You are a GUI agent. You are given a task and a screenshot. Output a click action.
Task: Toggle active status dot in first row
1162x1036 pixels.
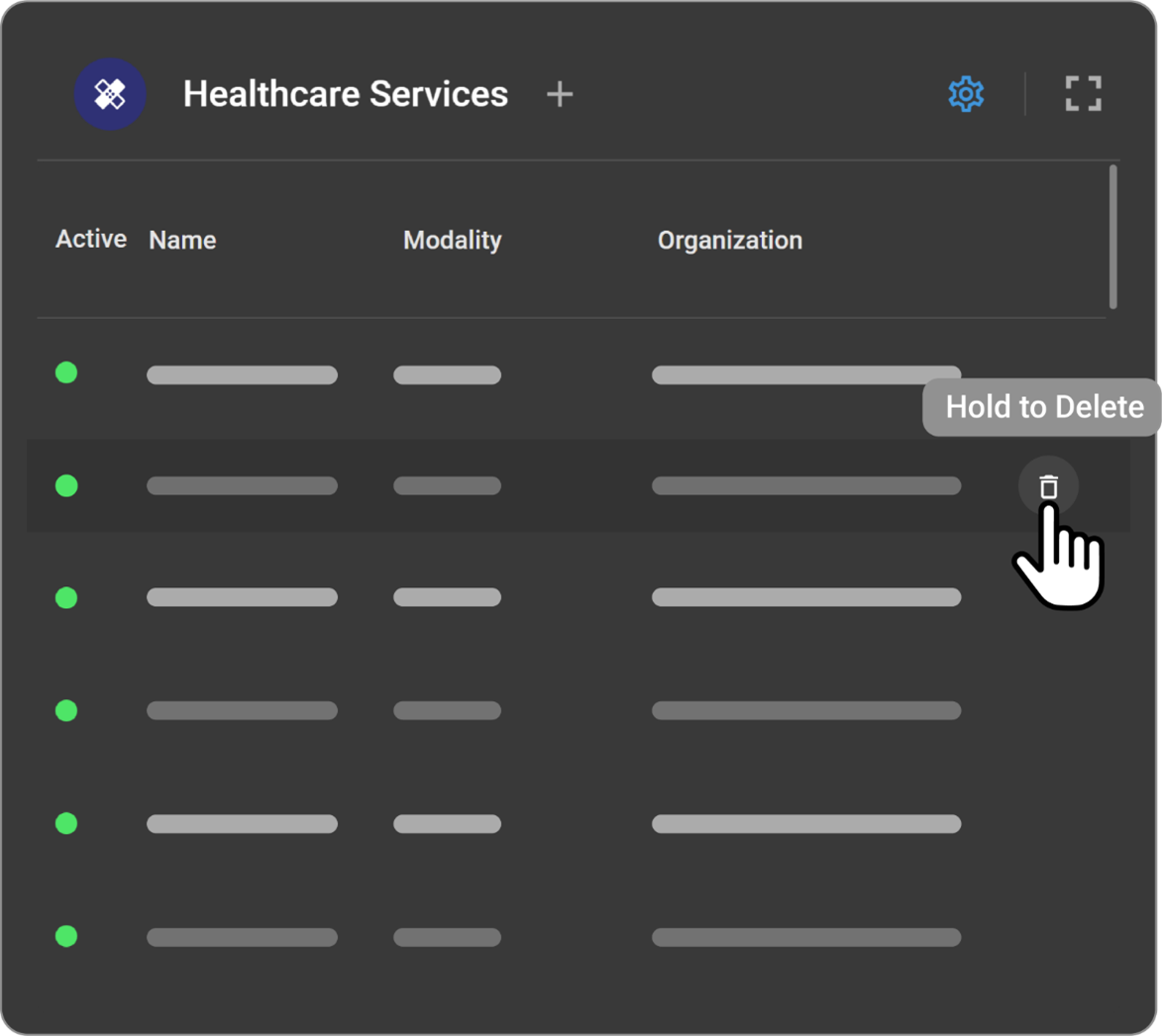[x=66, y=373]
